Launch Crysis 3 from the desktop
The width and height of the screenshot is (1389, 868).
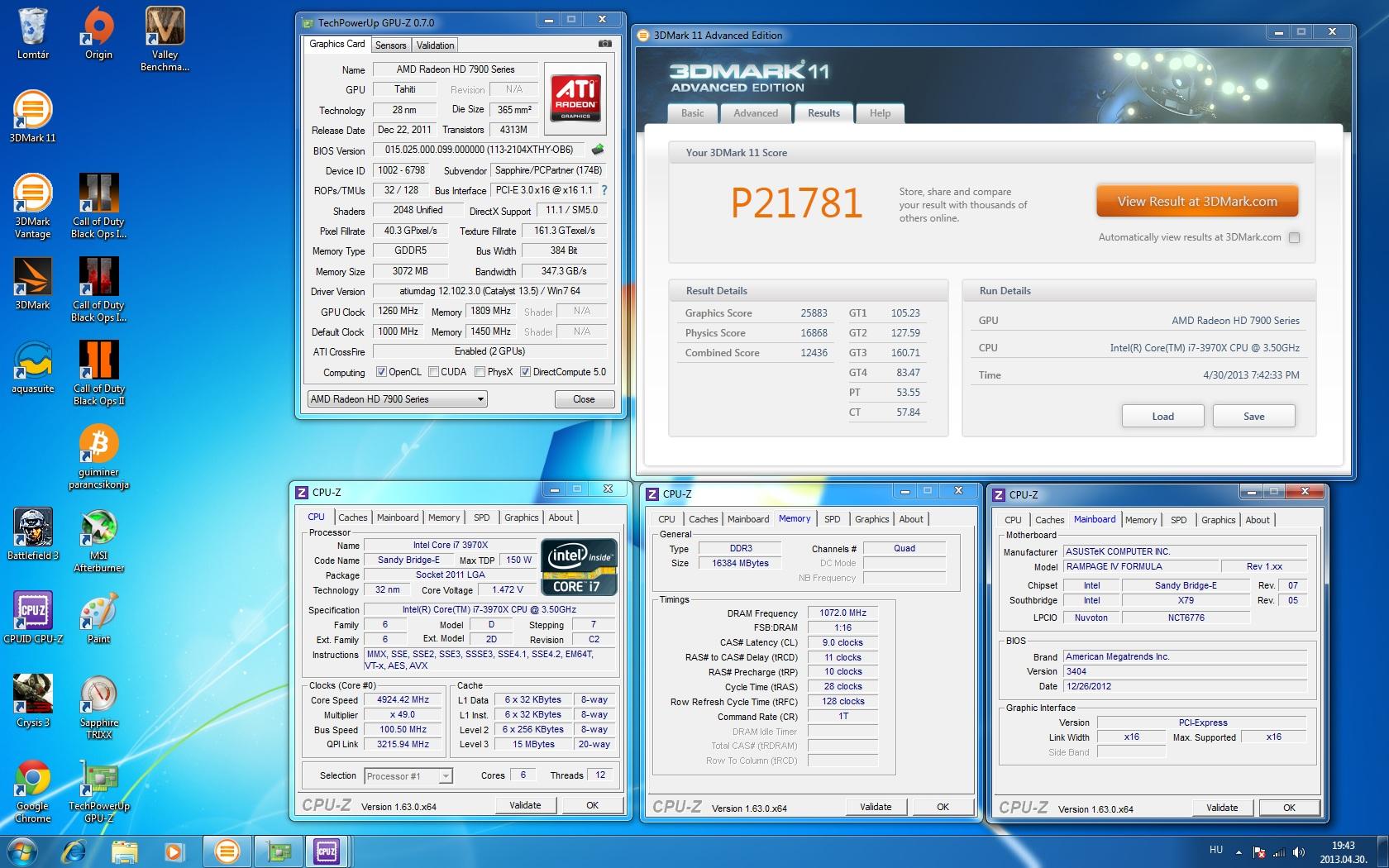[x=33, y=701]
